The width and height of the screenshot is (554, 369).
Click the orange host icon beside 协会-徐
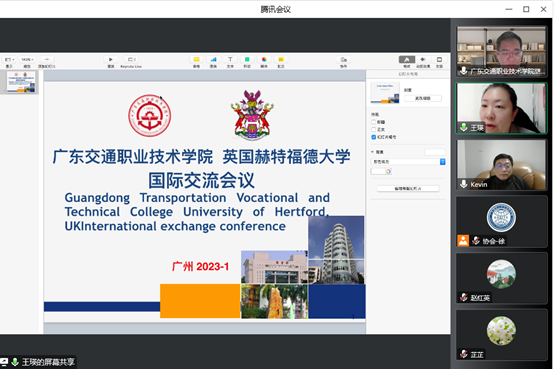[463, 241]
